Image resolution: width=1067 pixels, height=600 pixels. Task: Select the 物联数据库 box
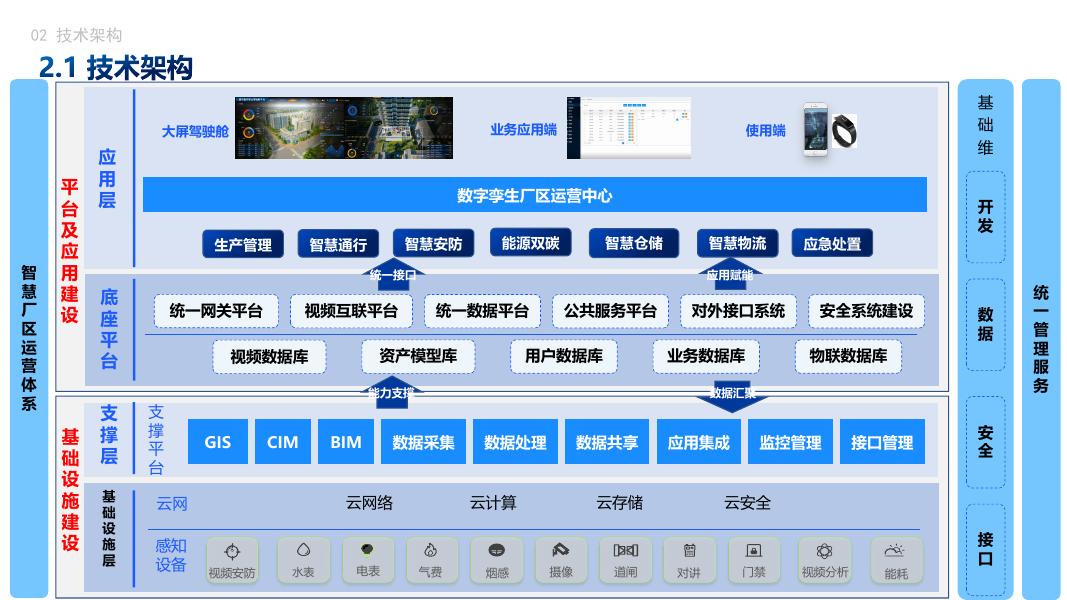[x=848, y=356]
